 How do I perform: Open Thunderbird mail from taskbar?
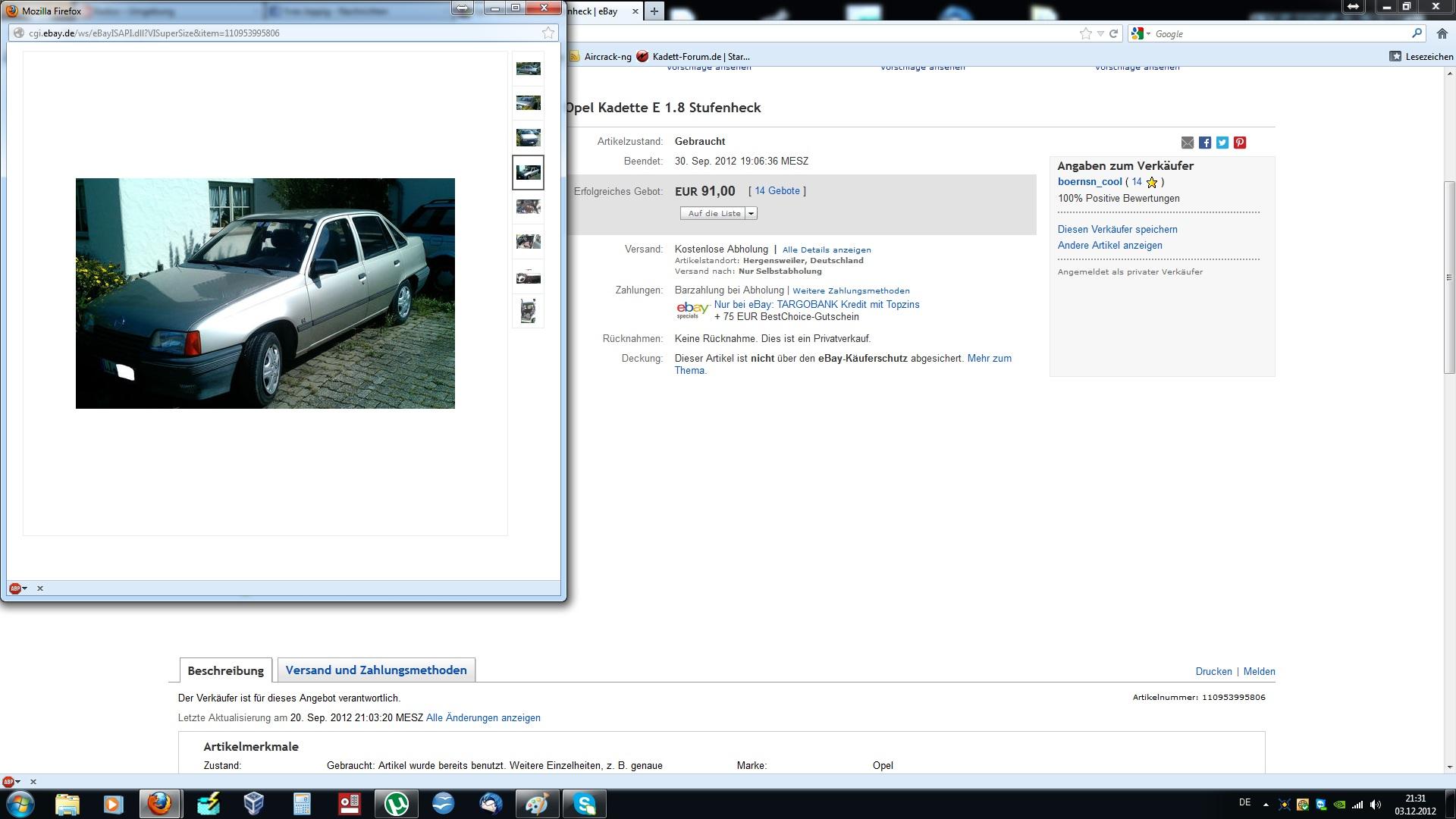click(491, 804)
